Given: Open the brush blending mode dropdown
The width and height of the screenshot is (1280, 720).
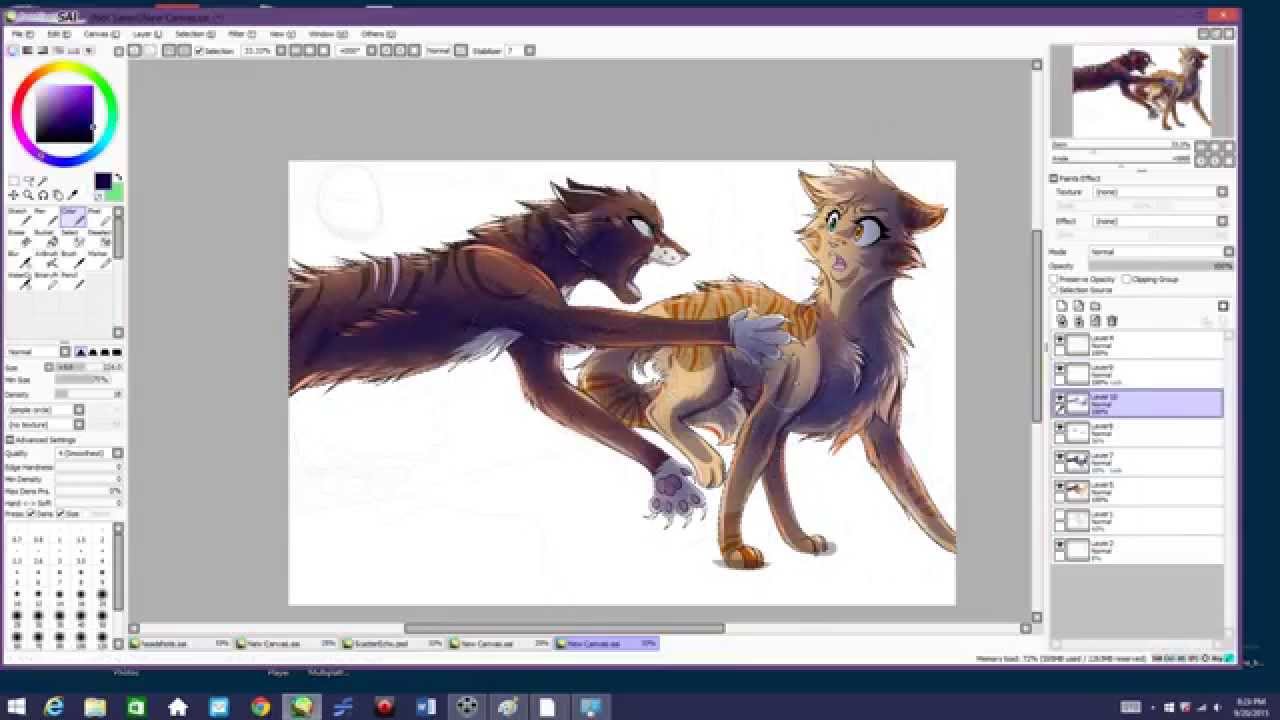Looking at the screenshot, I should coord(38,352).
